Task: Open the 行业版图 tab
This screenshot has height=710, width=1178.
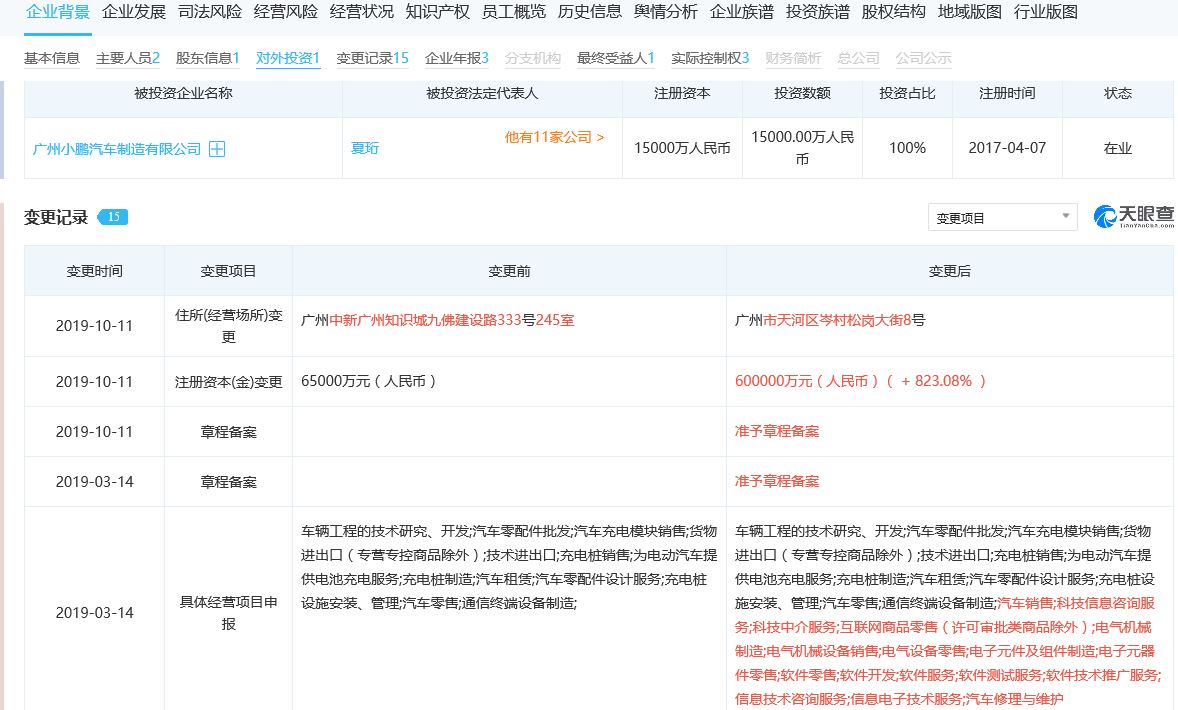Action: (1045, 12)
